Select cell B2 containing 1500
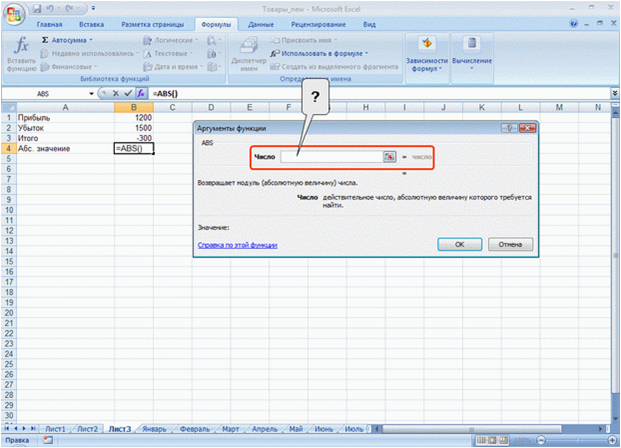The width and height of the screenshot is (621, 448). [x=134, y=128]
